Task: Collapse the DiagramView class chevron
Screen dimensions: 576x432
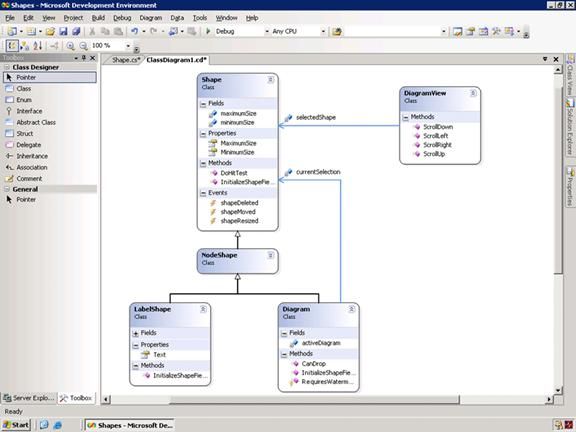Action: [x=473, y=93]
